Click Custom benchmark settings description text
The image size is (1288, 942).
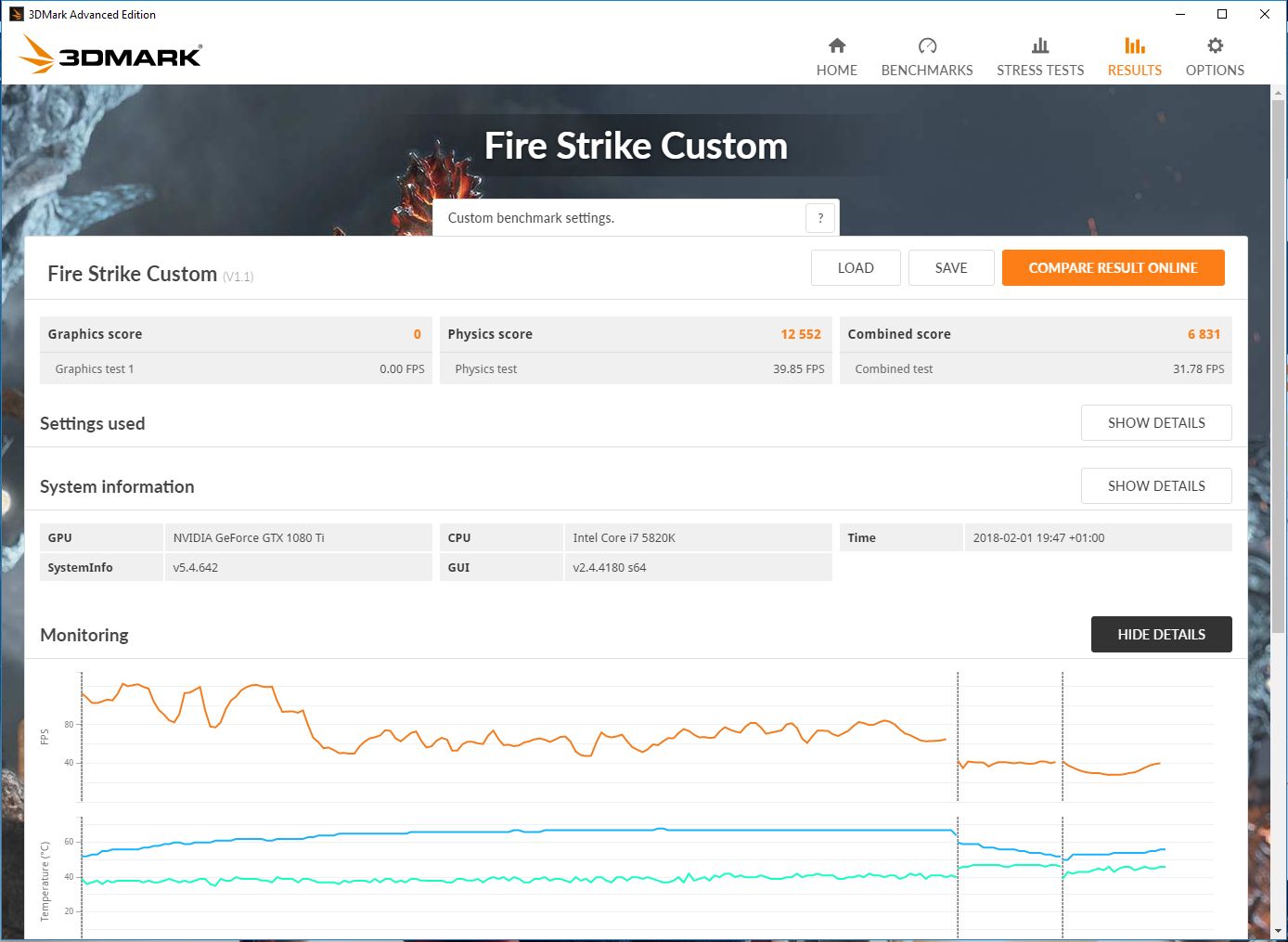pos(531,218)
